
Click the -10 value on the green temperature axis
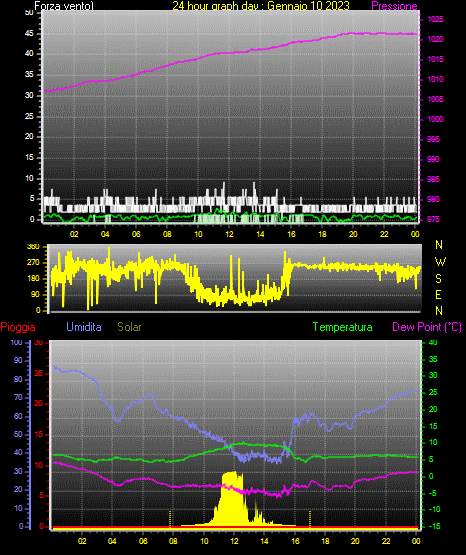(435, 509)
